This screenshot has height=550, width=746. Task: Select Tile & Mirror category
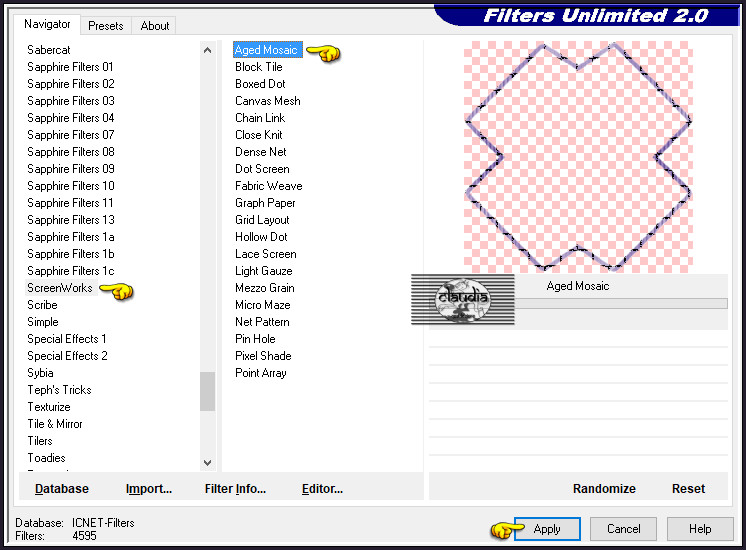55,424
